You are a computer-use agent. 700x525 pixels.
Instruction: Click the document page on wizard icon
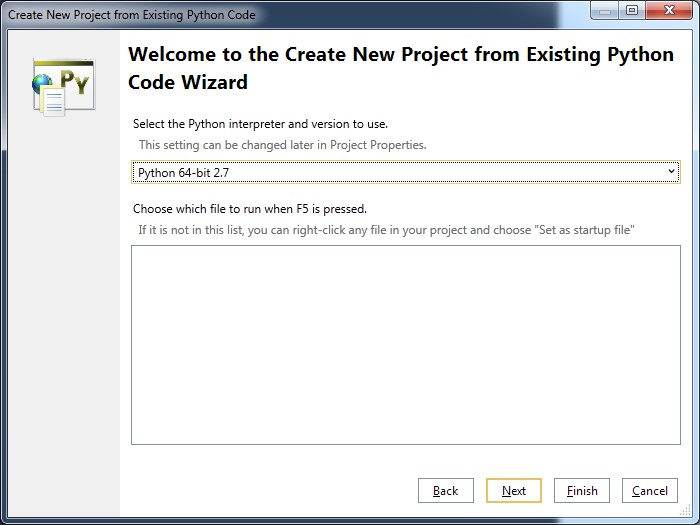point(54,101)
